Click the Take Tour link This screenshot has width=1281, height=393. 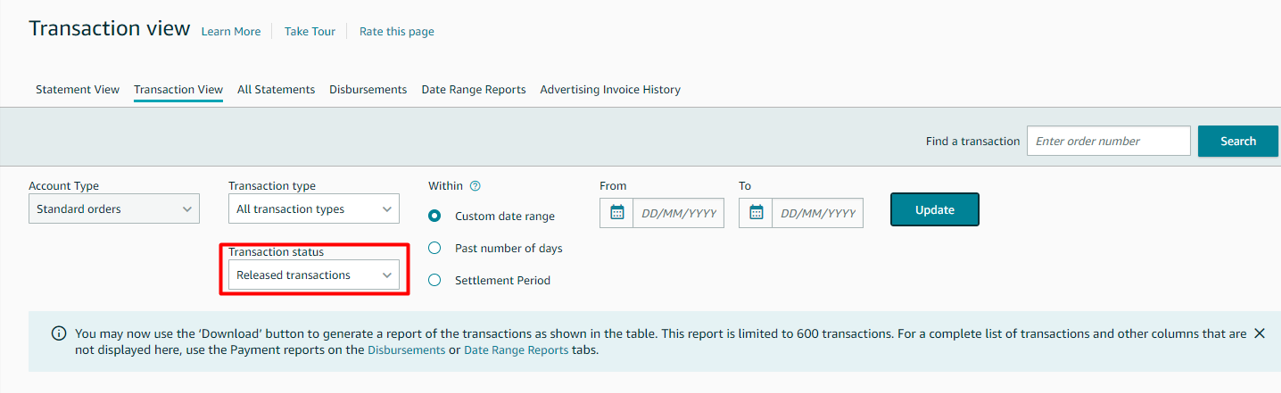click(x=310, y=31)
